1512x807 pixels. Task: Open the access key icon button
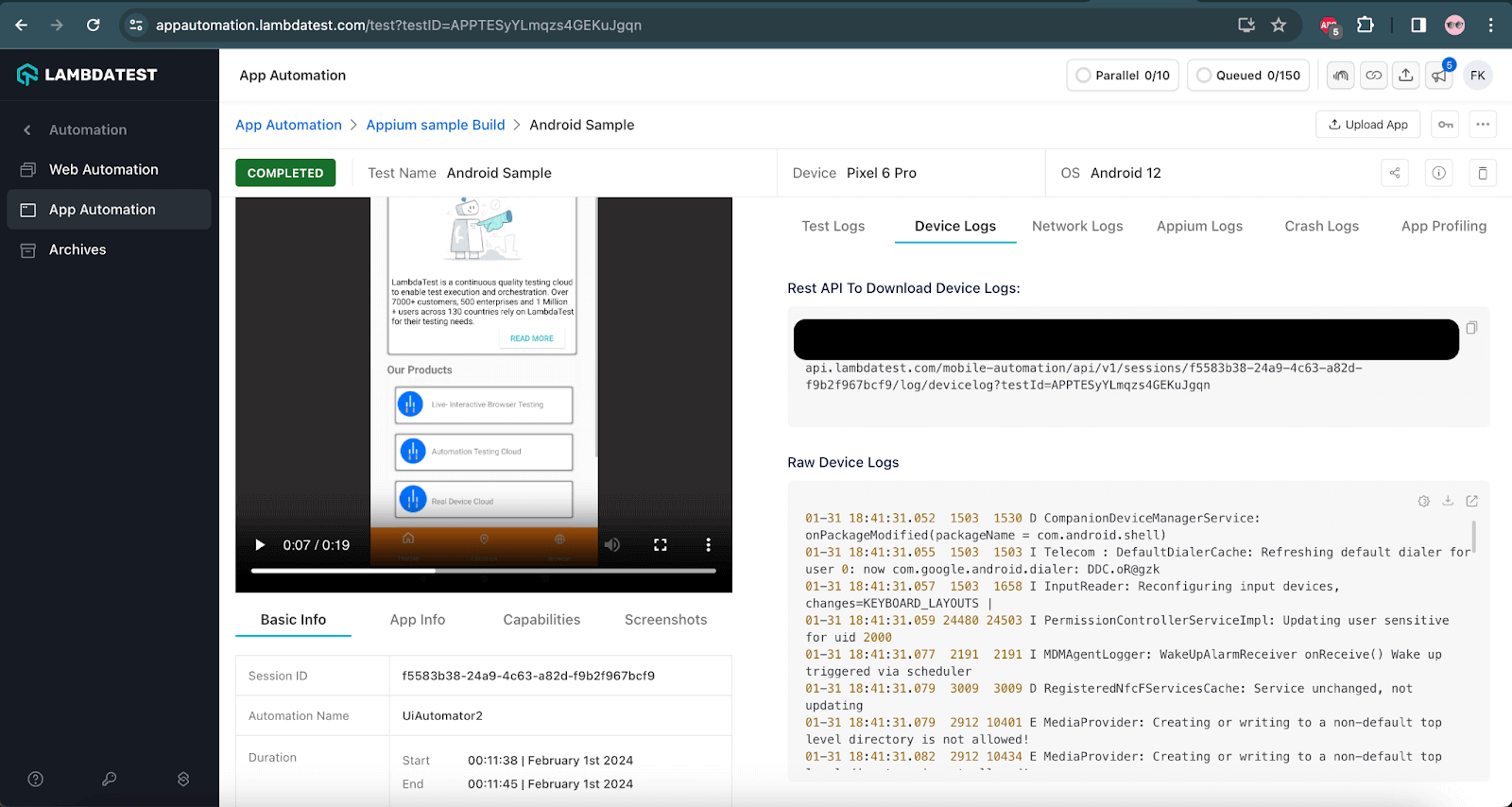point(1446,125)
